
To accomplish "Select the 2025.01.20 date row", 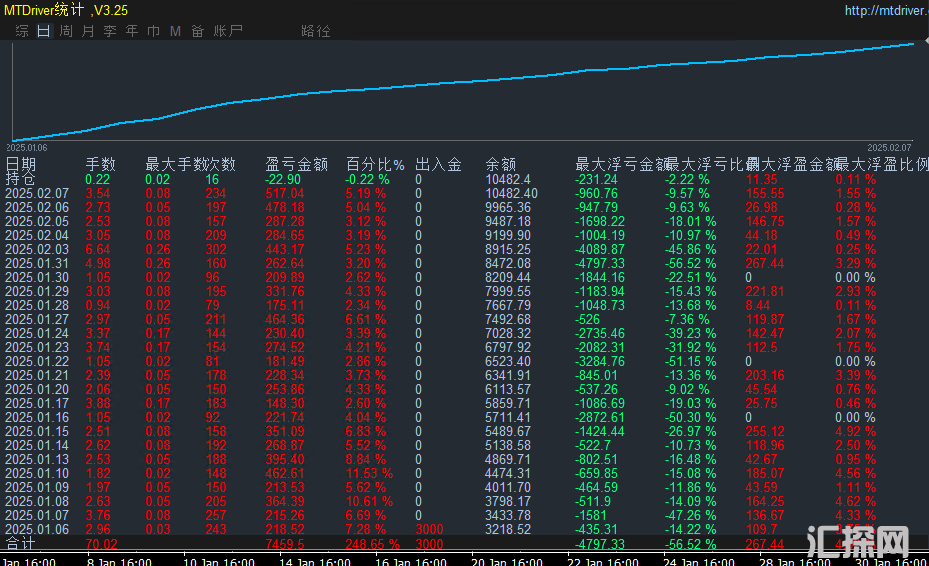I will tap(464, 389).
